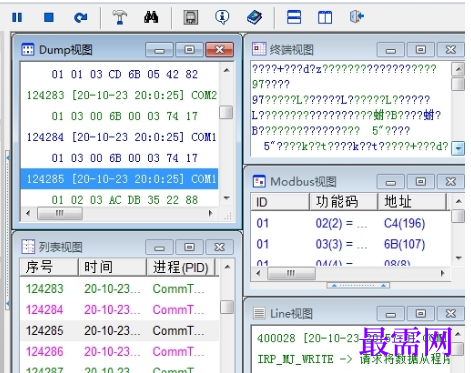Close the Dump视图 window

[x=220, y=50]
